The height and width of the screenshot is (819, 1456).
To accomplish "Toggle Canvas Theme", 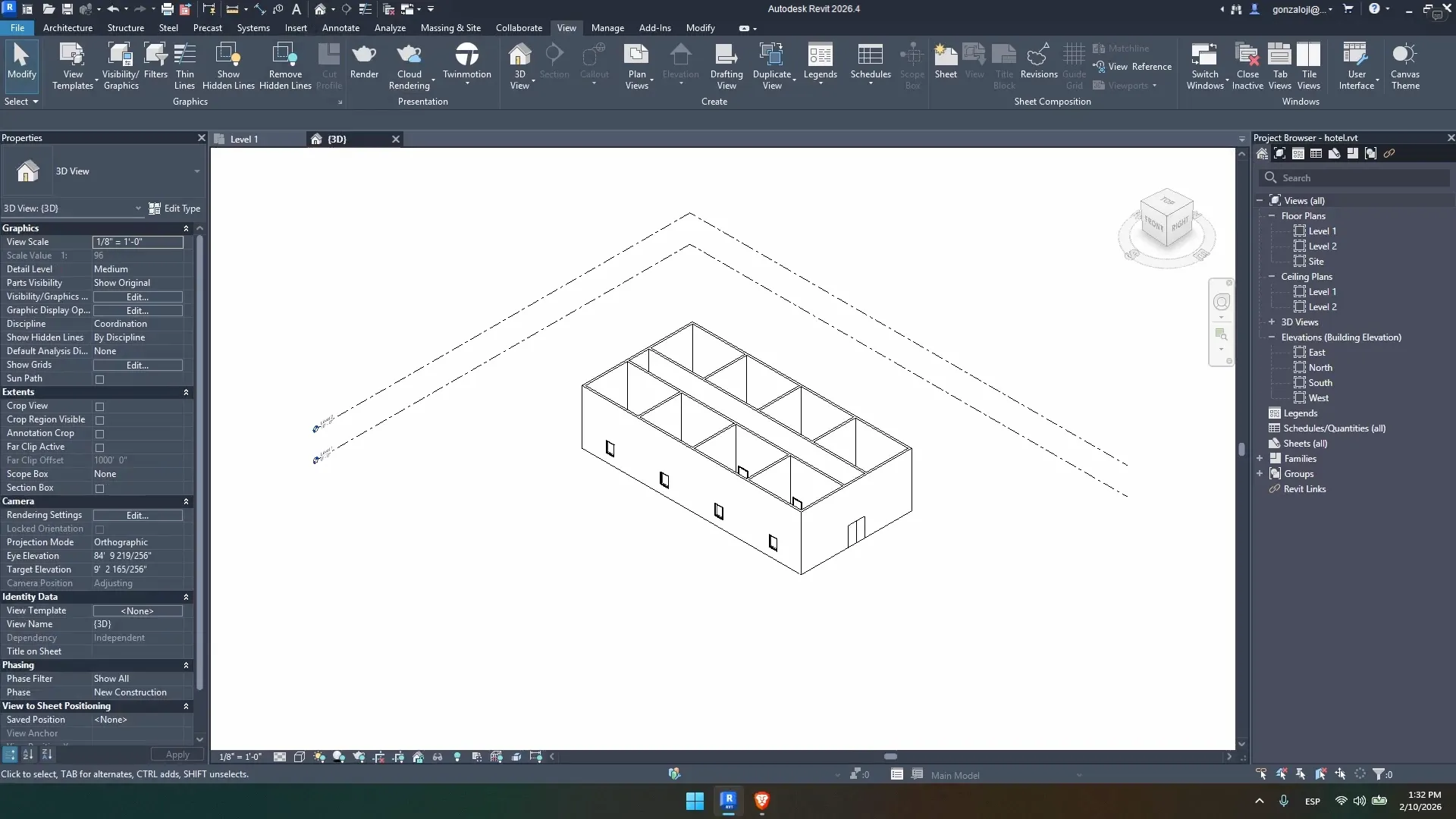I will tap(1404, 67).
